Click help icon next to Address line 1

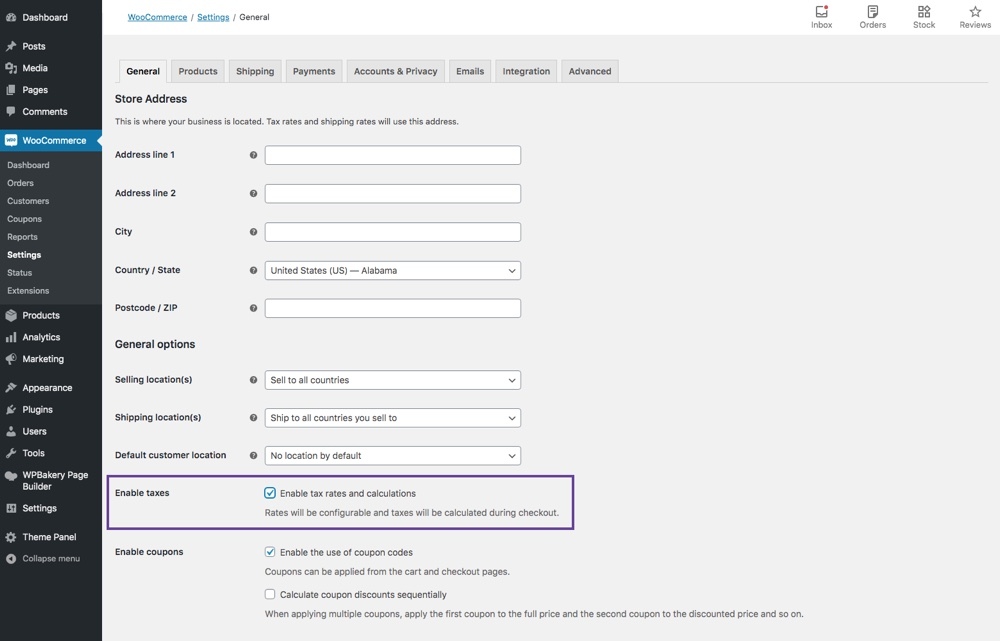point(253,155)
